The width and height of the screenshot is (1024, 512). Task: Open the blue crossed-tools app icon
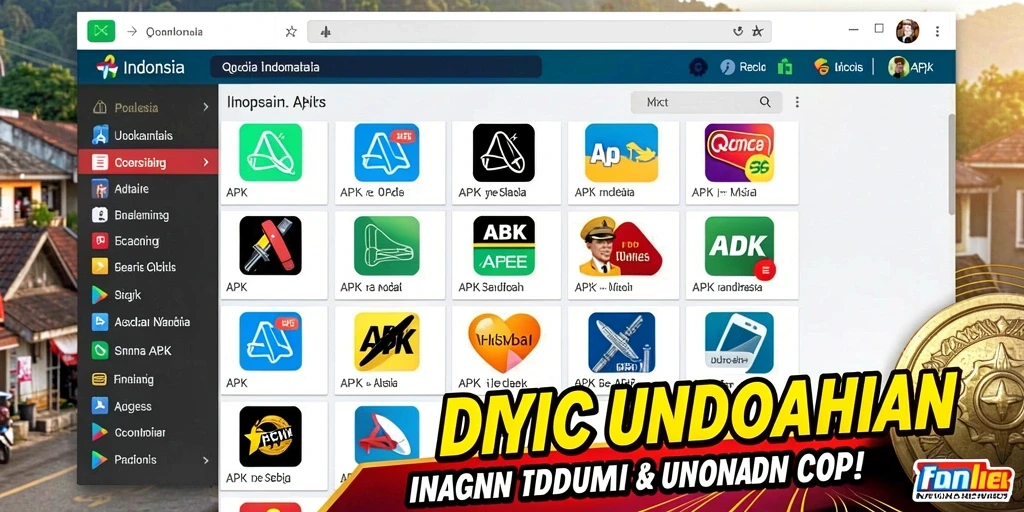pyautogui.click(x=621, y=342)
